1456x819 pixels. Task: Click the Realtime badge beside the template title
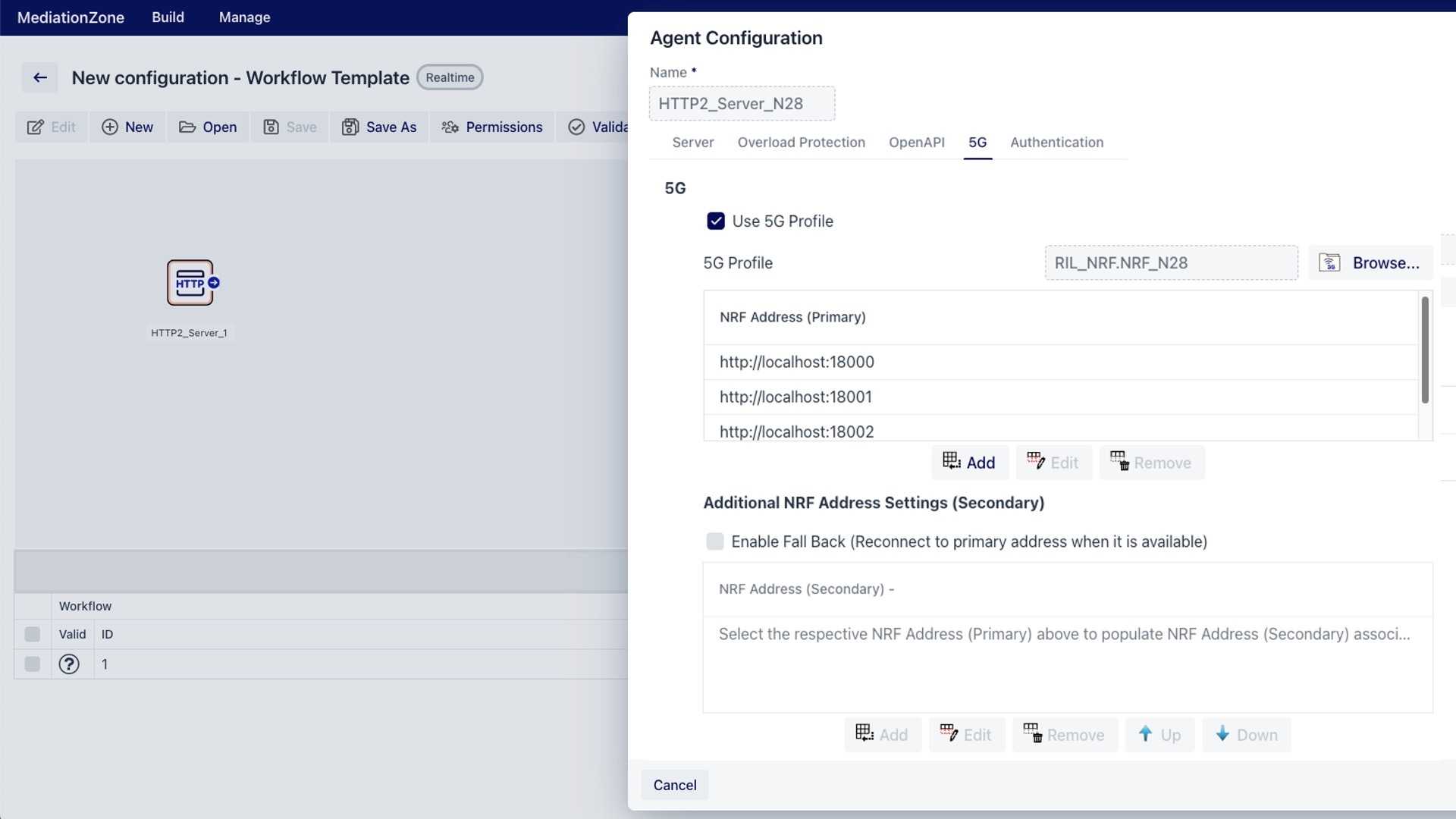point(449,77)
